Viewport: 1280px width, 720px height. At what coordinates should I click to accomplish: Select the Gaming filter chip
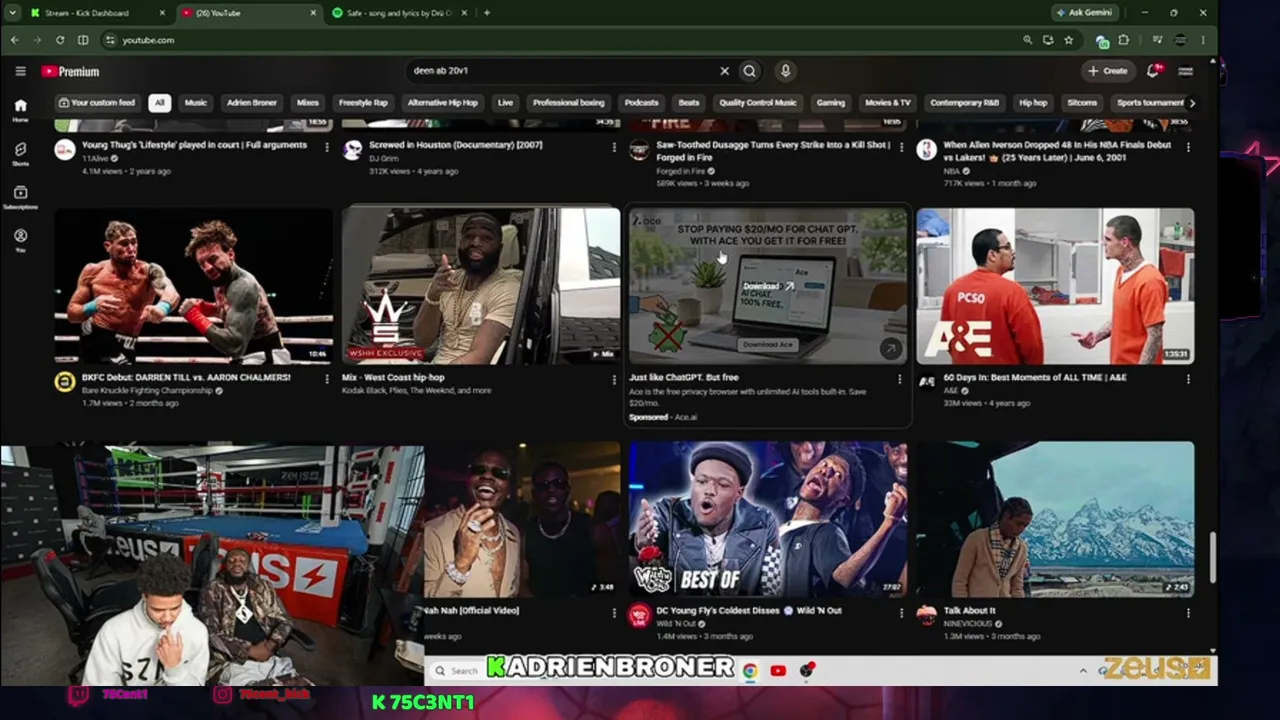coord(831,102)
